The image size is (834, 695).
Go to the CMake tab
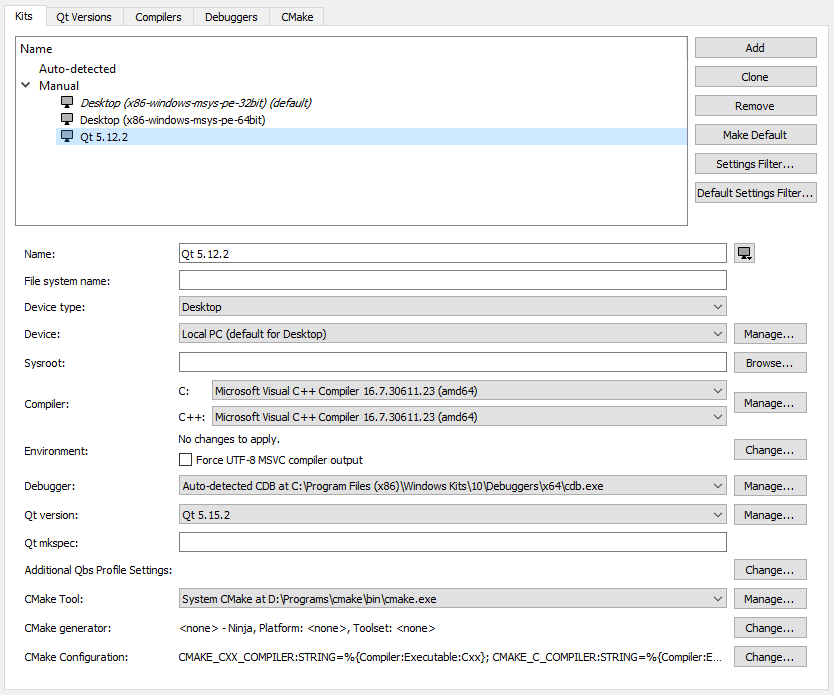click(297, 17)
